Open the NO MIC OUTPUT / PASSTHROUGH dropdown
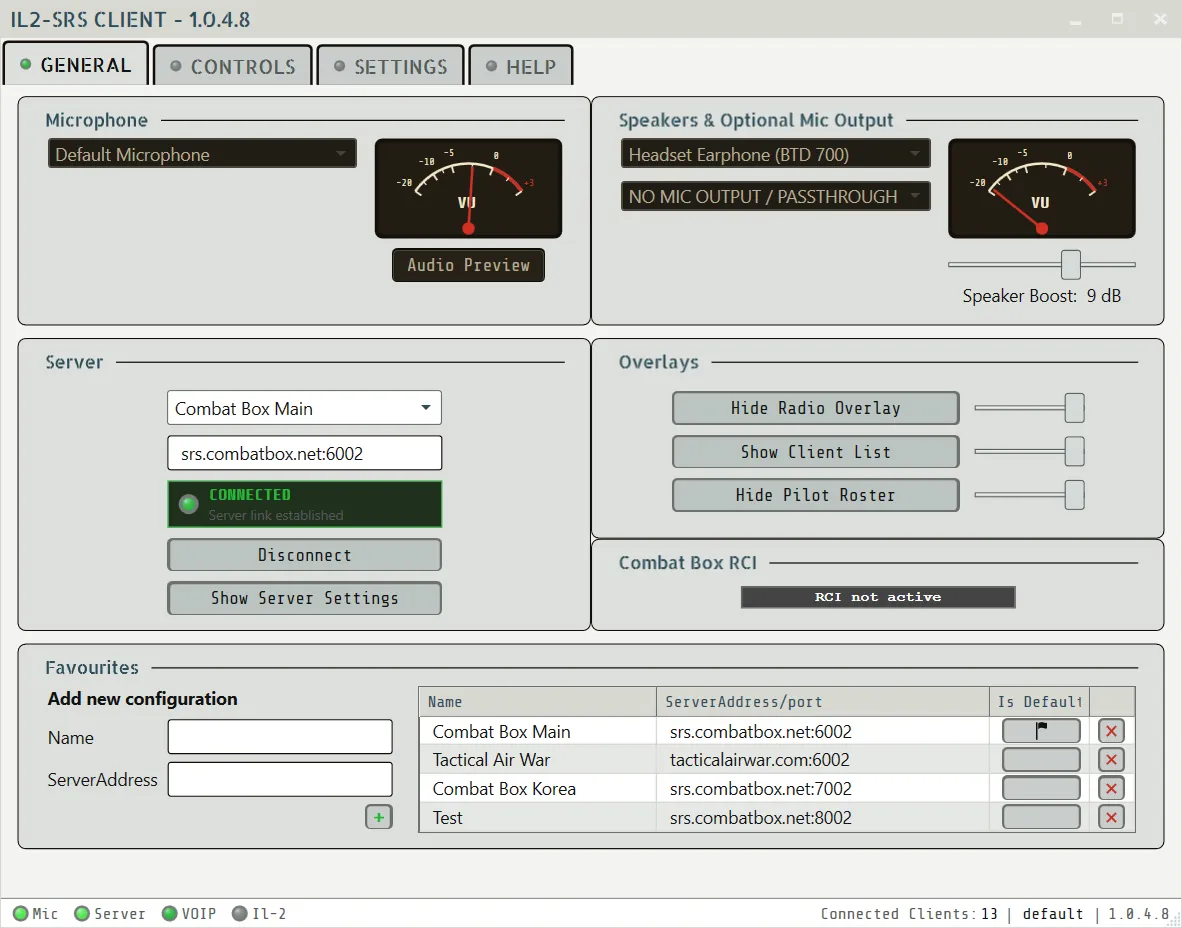Viewport: 1182px width, 928px height. (776, 196)
